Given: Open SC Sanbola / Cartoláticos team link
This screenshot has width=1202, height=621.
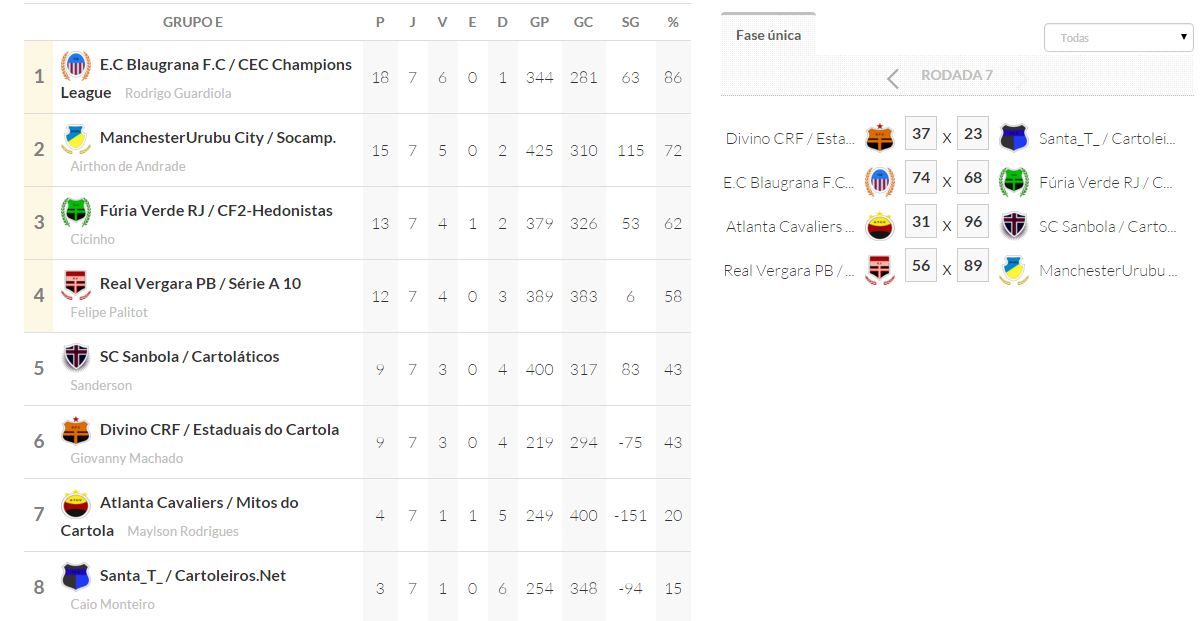Looking at the screenshot, I should pyautogui.click(x=190, y=357).
